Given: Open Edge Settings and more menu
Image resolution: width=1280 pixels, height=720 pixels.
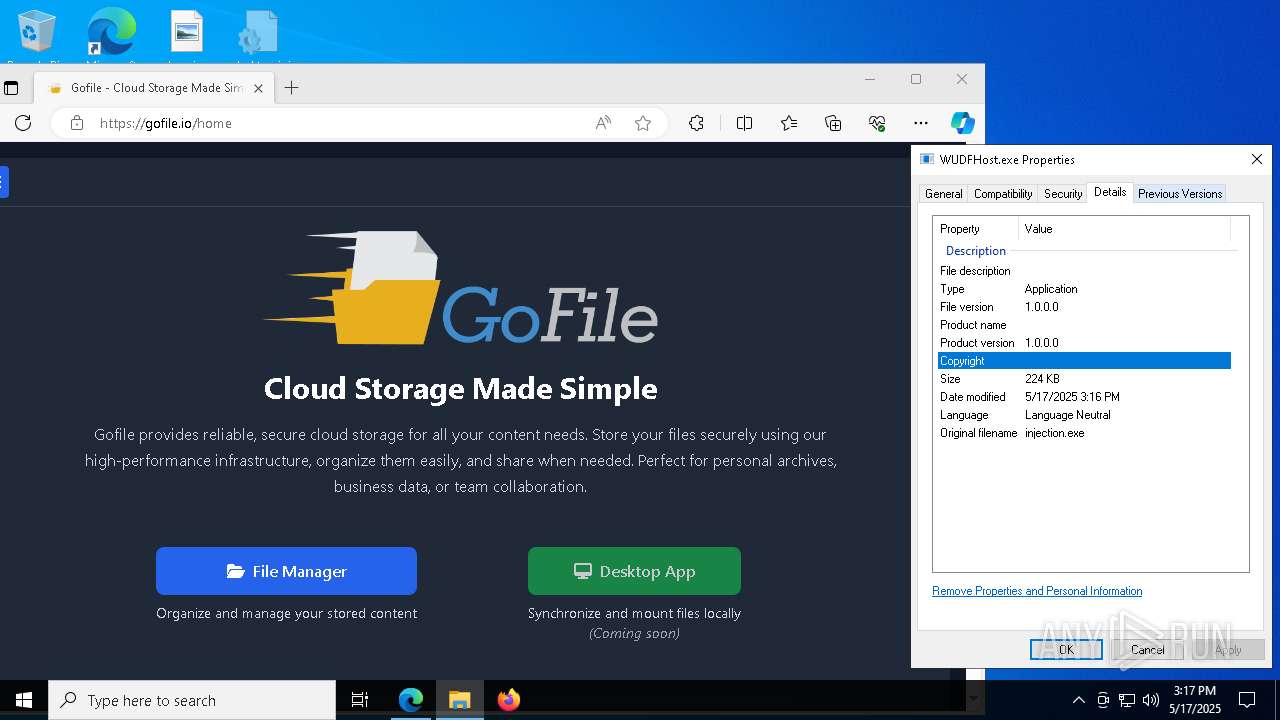Looking at the screenshot, I should pyautogui.click(x=921, y=123).
